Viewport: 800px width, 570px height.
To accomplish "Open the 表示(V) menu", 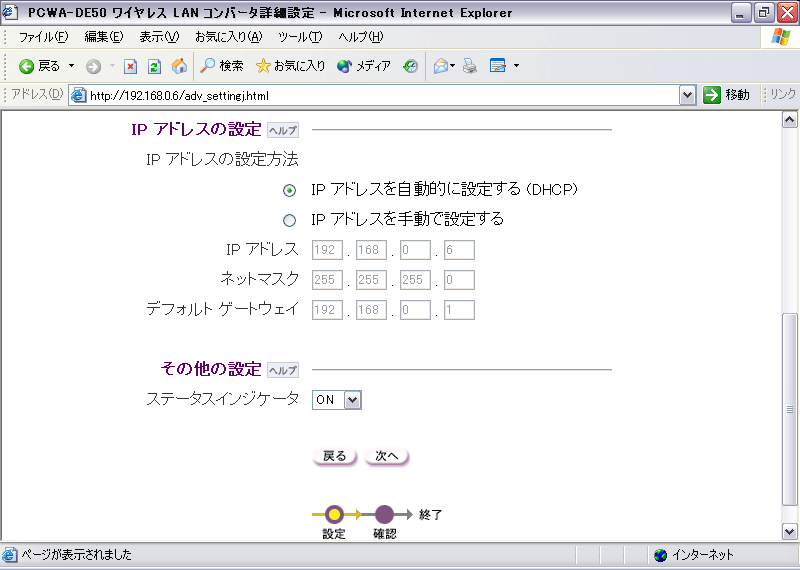I will [x=159, y=37].
